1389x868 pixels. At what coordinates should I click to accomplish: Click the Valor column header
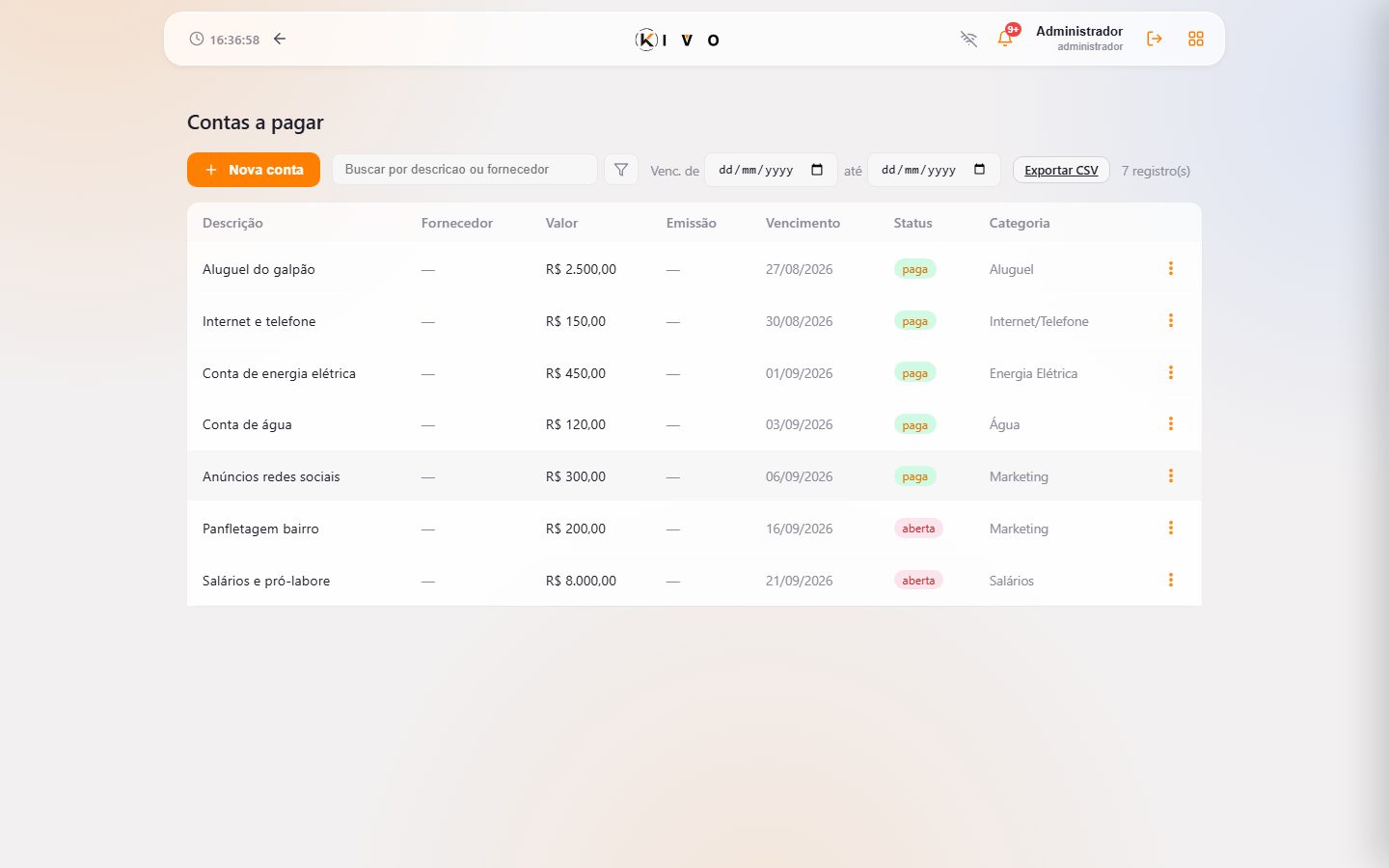(561, 223)
